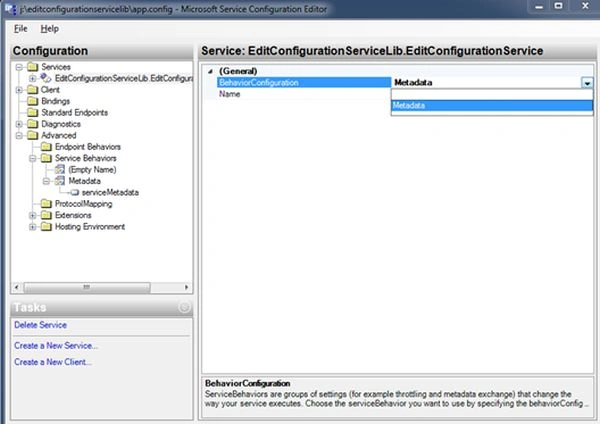Collapse the Tasks panel with round button

click(x=184, y=307)
